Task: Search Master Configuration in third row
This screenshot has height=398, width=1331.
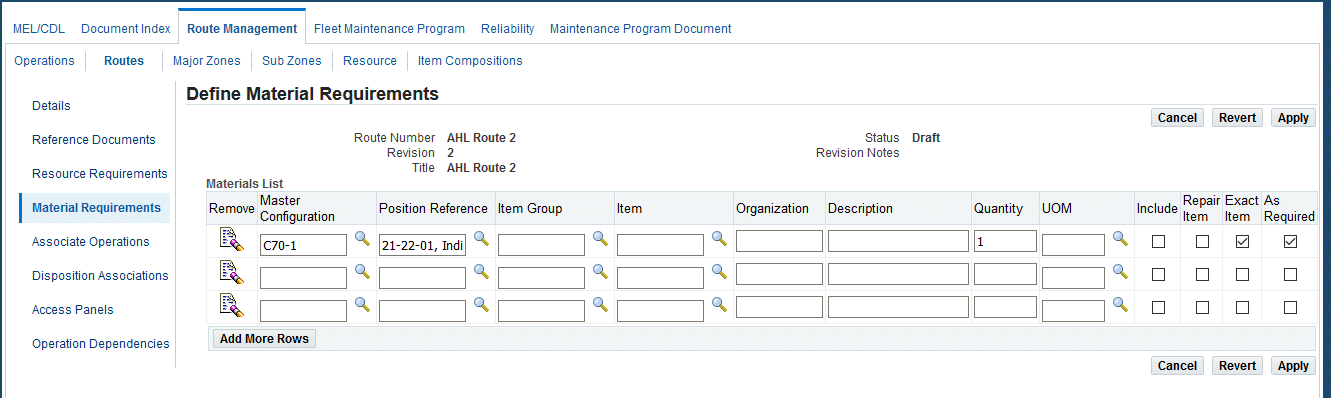Action: point(362,305)
